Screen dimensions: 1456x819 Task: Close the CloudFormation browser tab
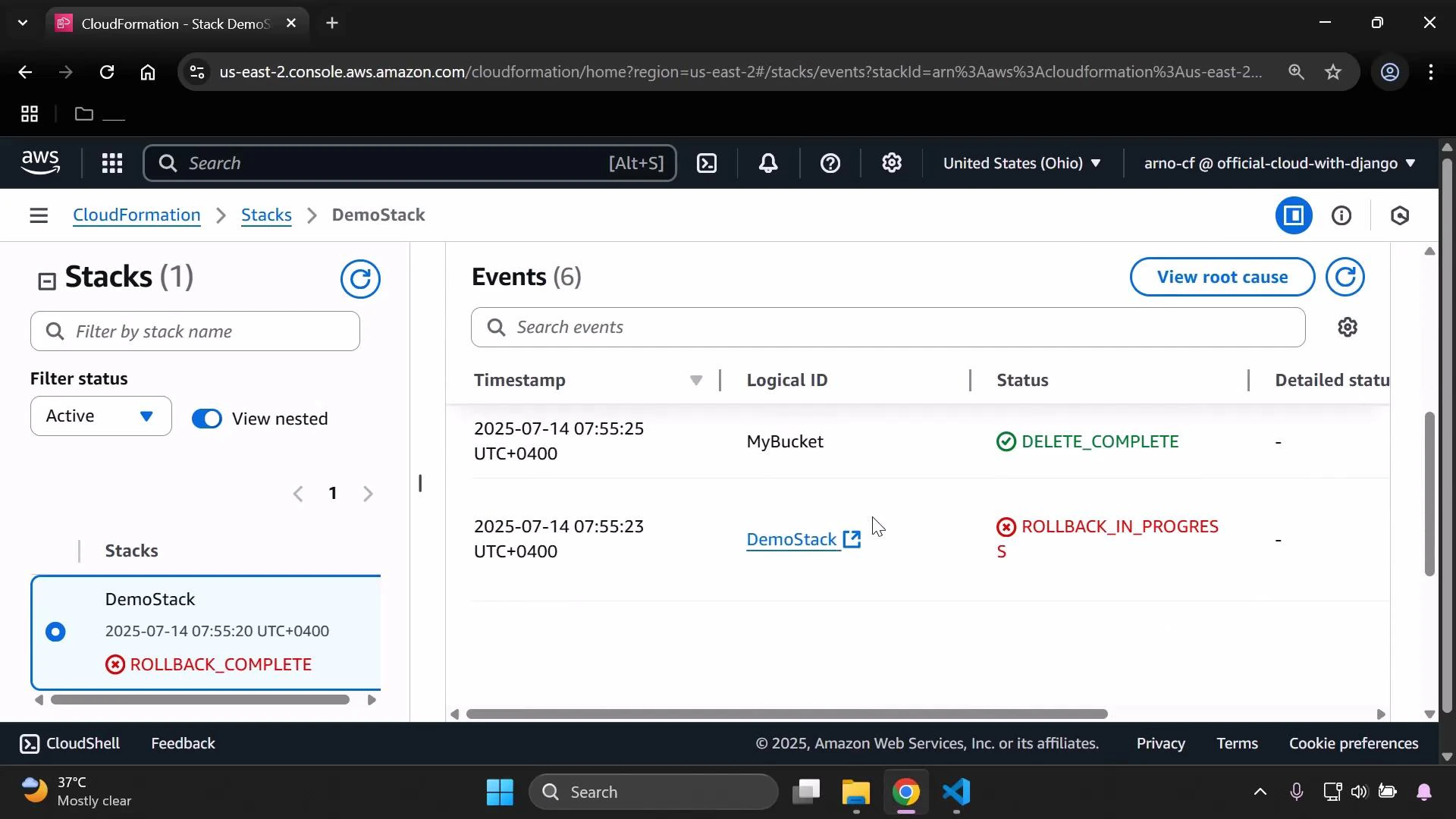(x=291, y=23)
